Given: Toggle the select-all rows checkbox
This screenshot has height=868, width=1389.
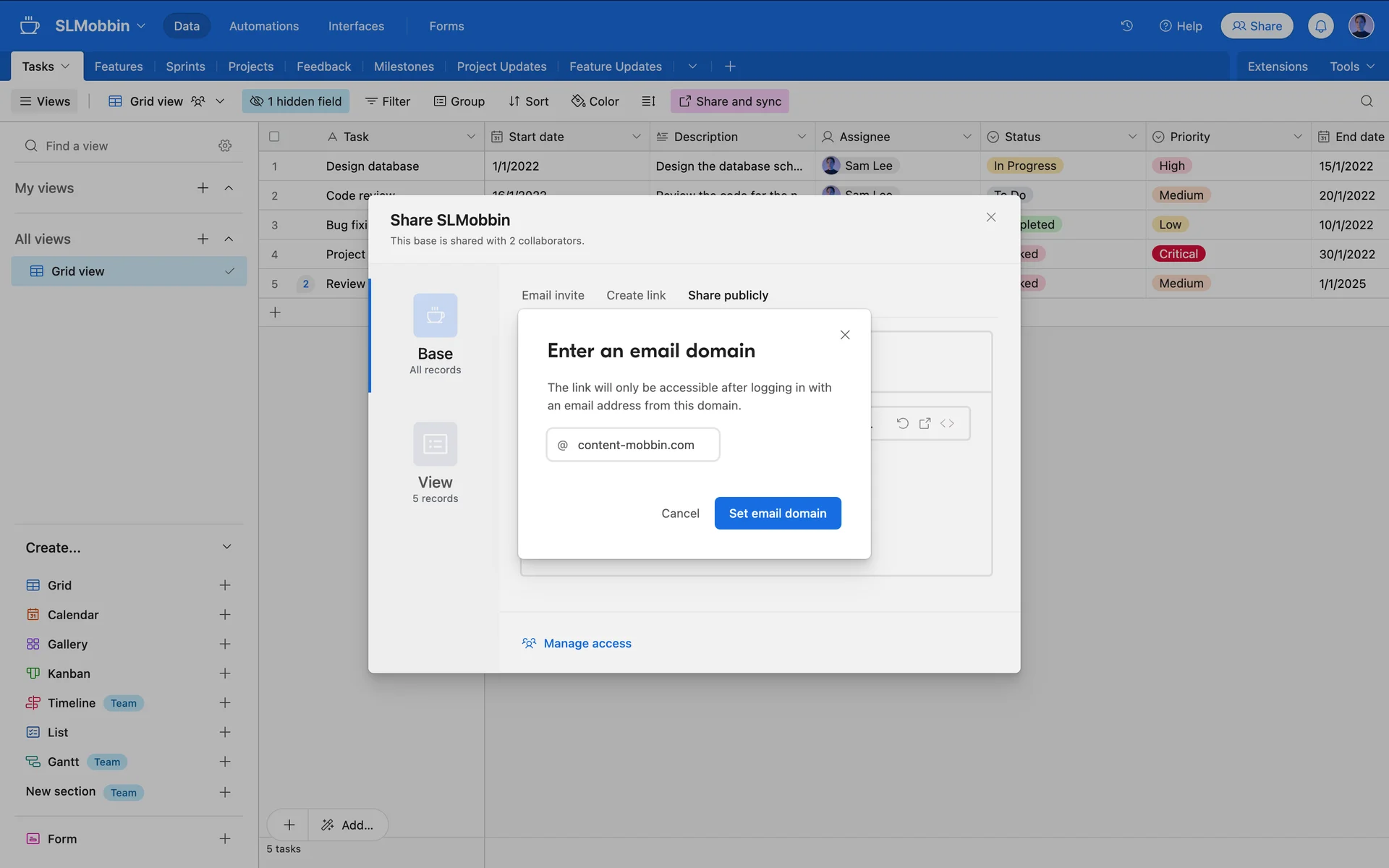Looking at the screenshot, I should [274, 137].
